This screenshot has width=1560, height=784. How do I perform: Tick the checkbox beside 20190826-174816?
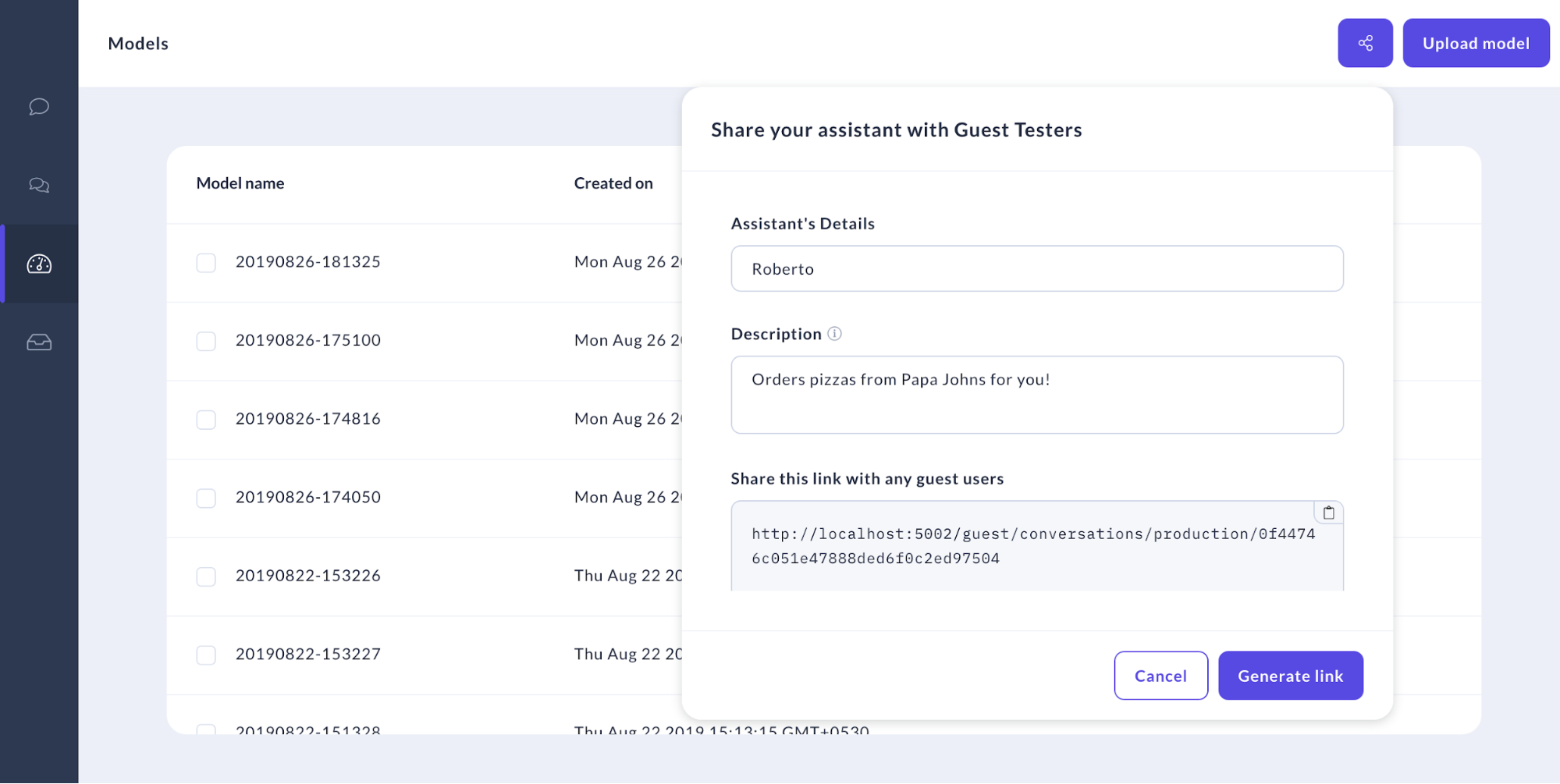pos(206,420)
